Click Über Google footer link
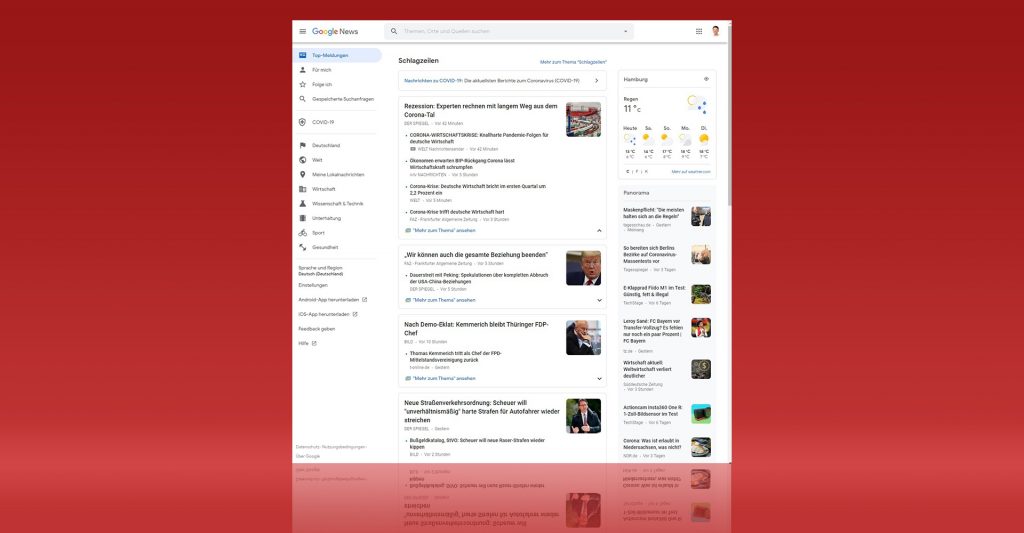This screenshot has width=1024, height=533. tap(308, 456)
